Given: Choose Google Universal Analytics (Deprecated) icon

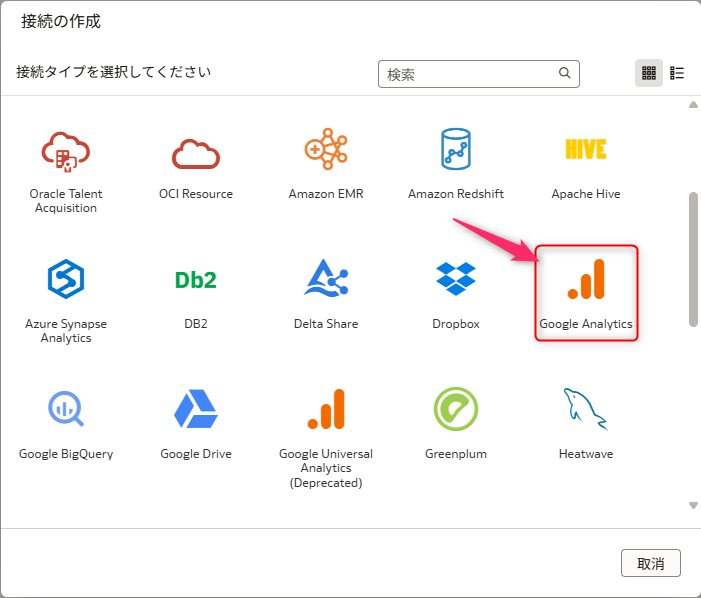Looking at the screenshot, I should click(326, 409).
